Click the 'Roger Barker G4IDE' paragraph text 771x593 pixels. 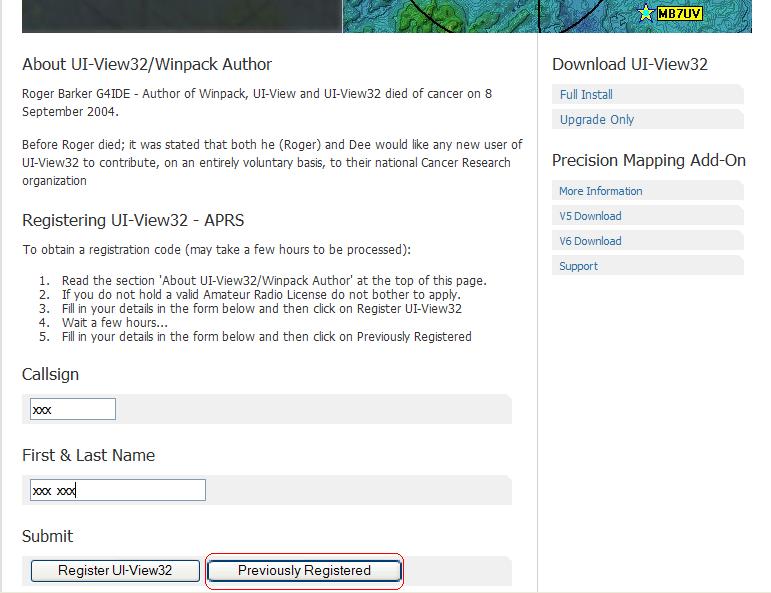tap(257, 102)
